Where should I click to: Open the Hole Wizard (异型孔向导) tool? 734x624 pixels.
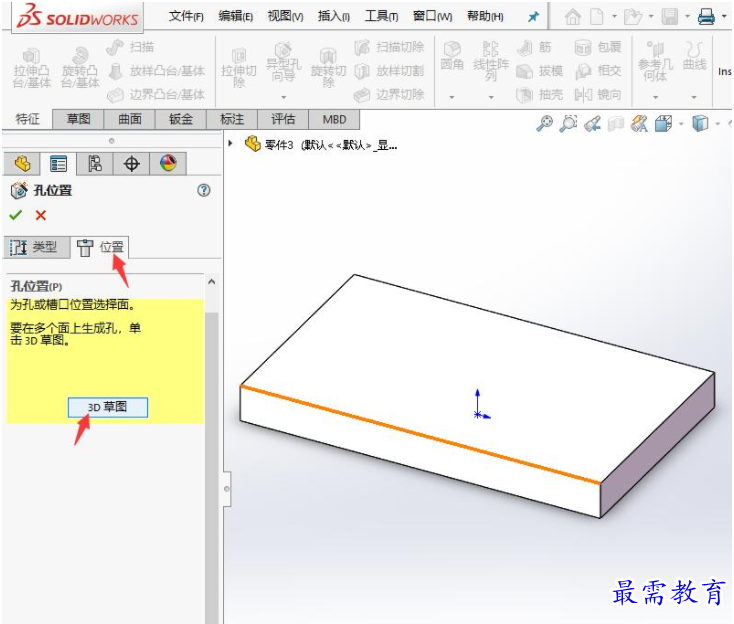[x=283, y=63]
